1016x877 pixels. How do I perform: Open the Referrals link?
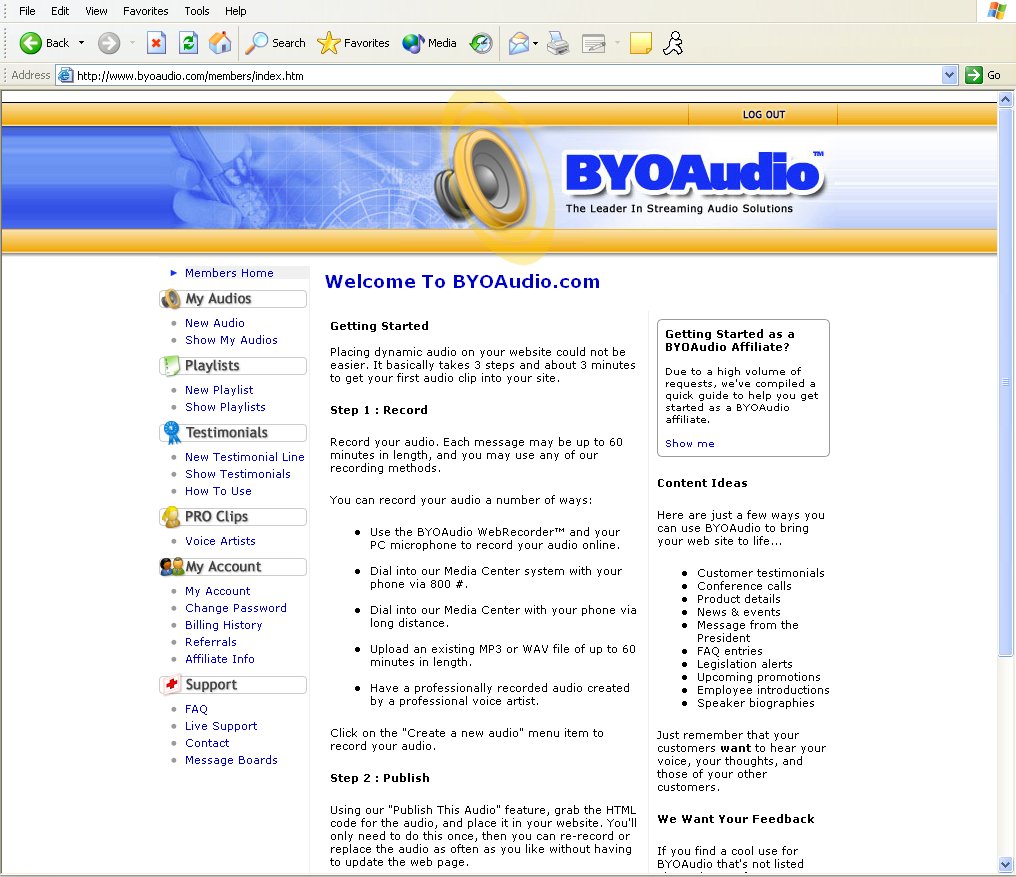tap(211, 642)
